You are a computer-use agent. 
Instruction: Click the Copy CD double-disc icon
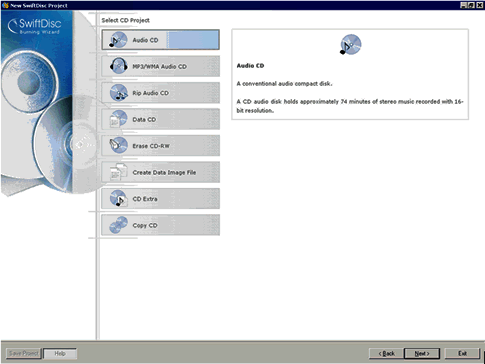pos(119,225)
